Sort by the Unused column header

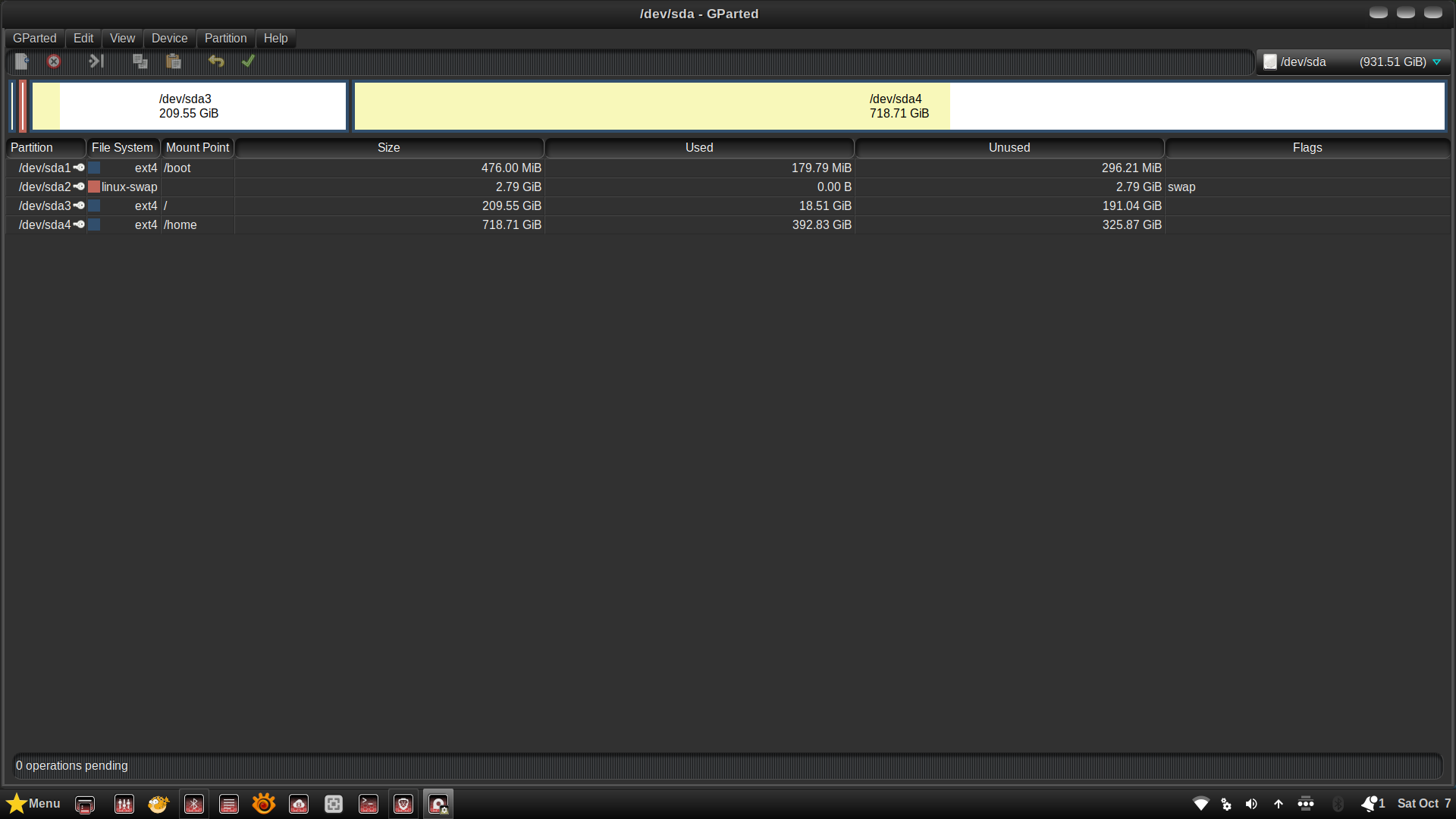pyautogui.click(x=1009, y=148)
